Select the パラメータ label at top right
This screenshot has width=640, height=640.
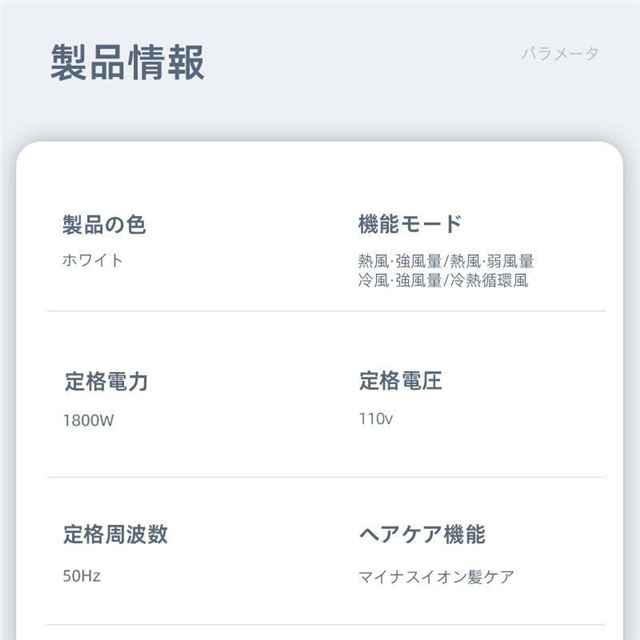pyautogui.click(x=559, y=54)
